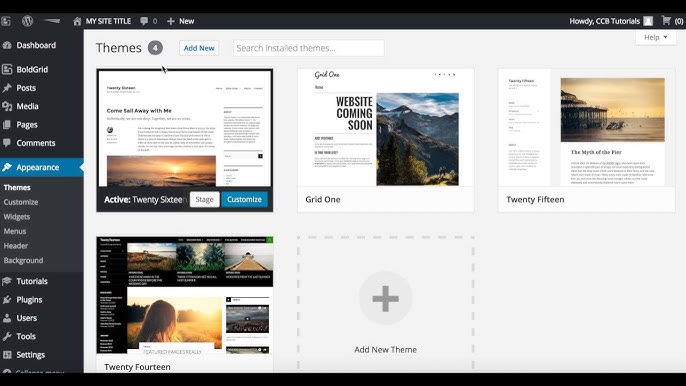Go to Posts menu

tap(26, 88)
